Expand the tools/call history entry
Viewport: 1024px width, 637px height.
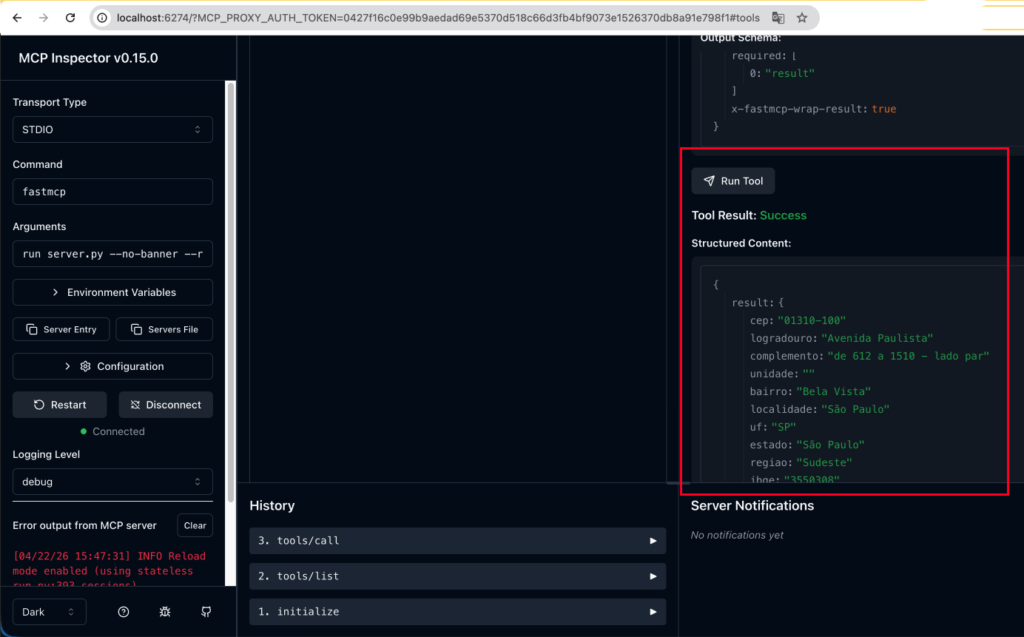tap(457, 541)
